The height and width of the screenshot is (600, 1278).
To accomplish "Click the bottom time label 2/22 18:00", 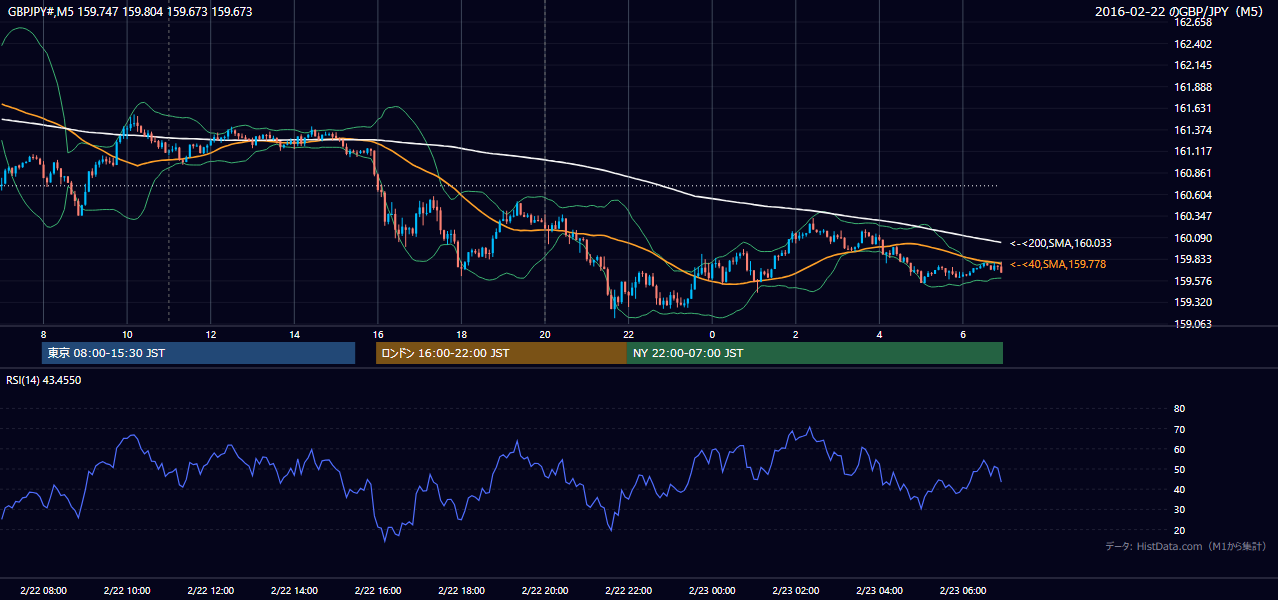I will point(461,591).
